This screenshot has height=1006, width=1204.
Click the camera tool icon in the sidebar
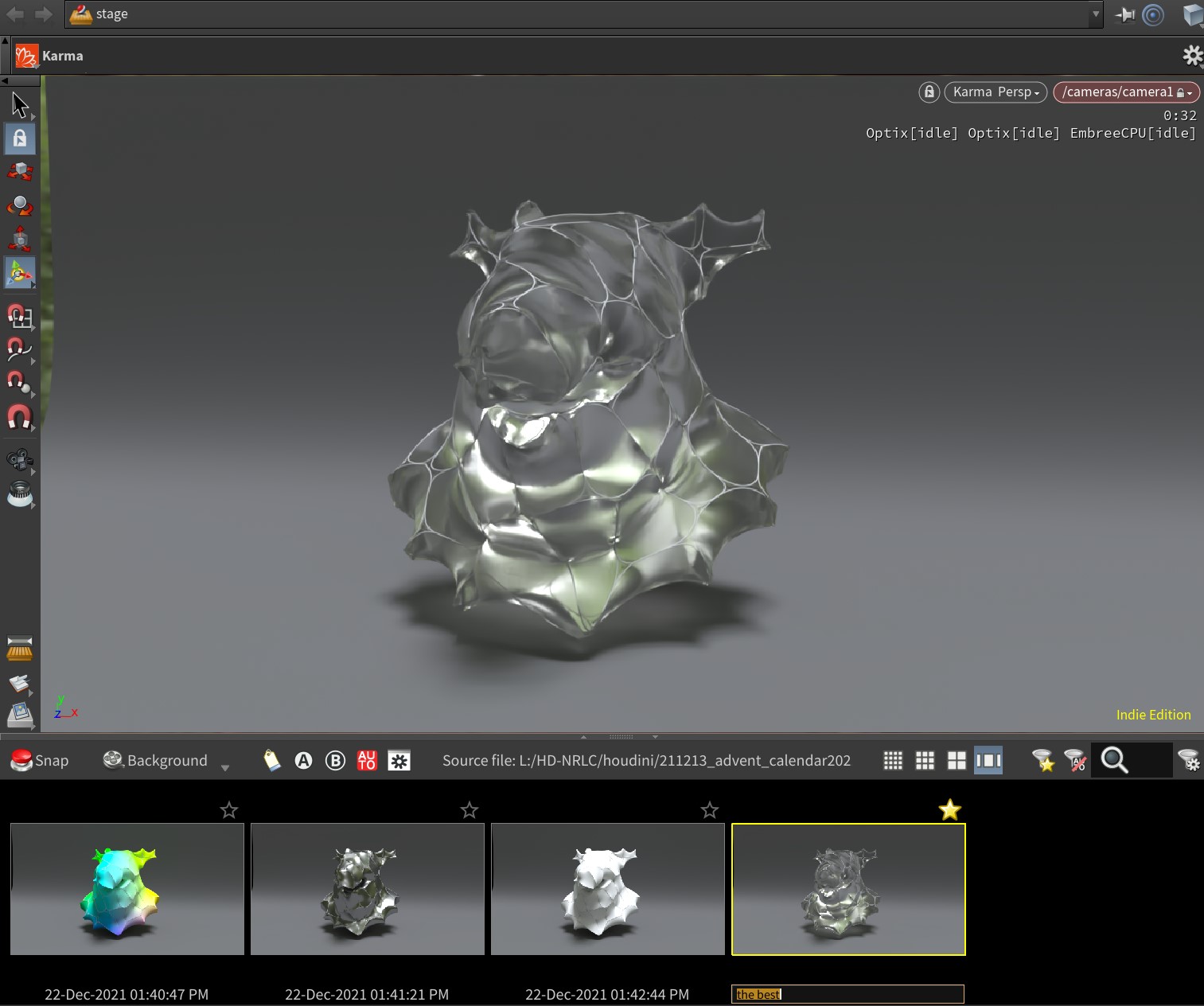click(x=19, y=460)
